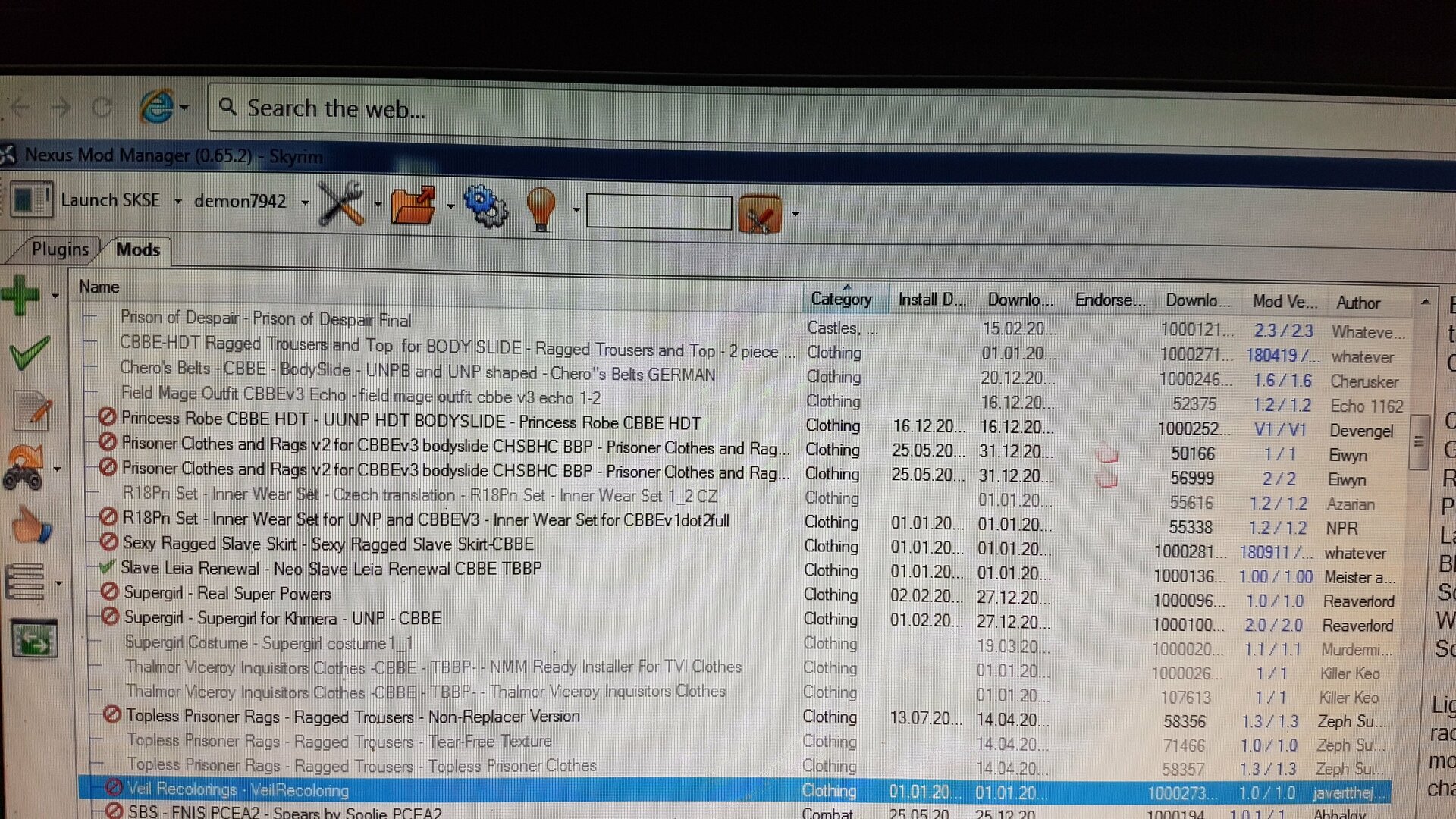The width and height of the screenshot is (1456, 819).
Task: Endorse the mod with the thumbs-up icon
Action: pyautogui.click(x=31, y=525)
